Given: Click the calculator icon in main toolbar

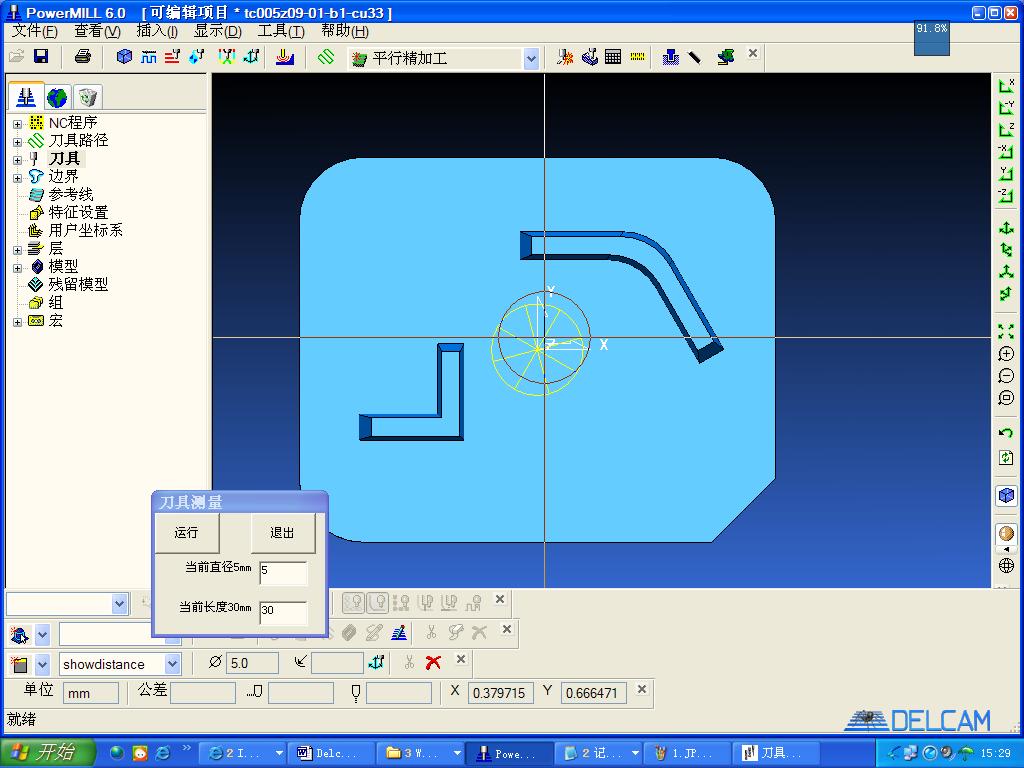Looking at the screenshot, I should 613,57.
